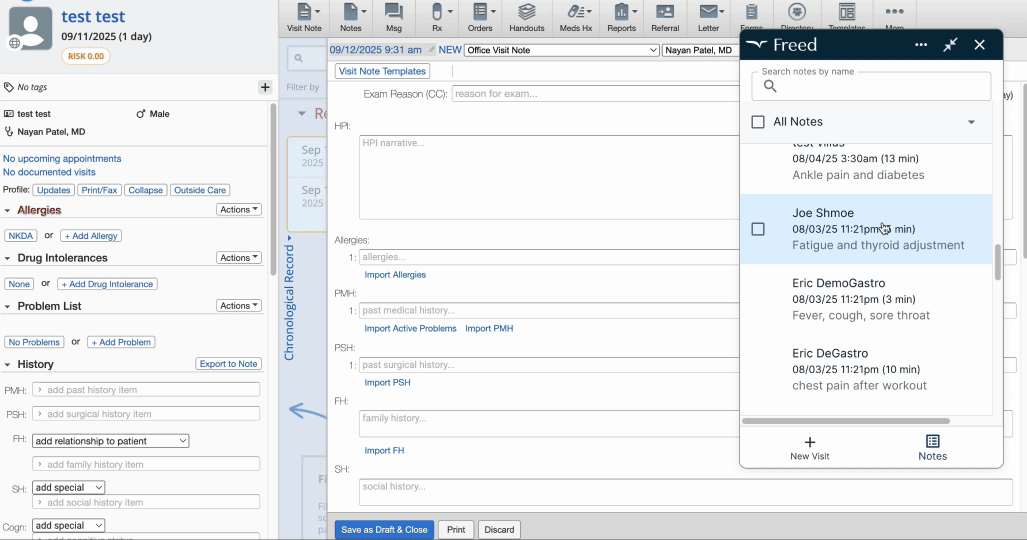Check the Joe Shmoe note checkbox

[x=758, y=229]
